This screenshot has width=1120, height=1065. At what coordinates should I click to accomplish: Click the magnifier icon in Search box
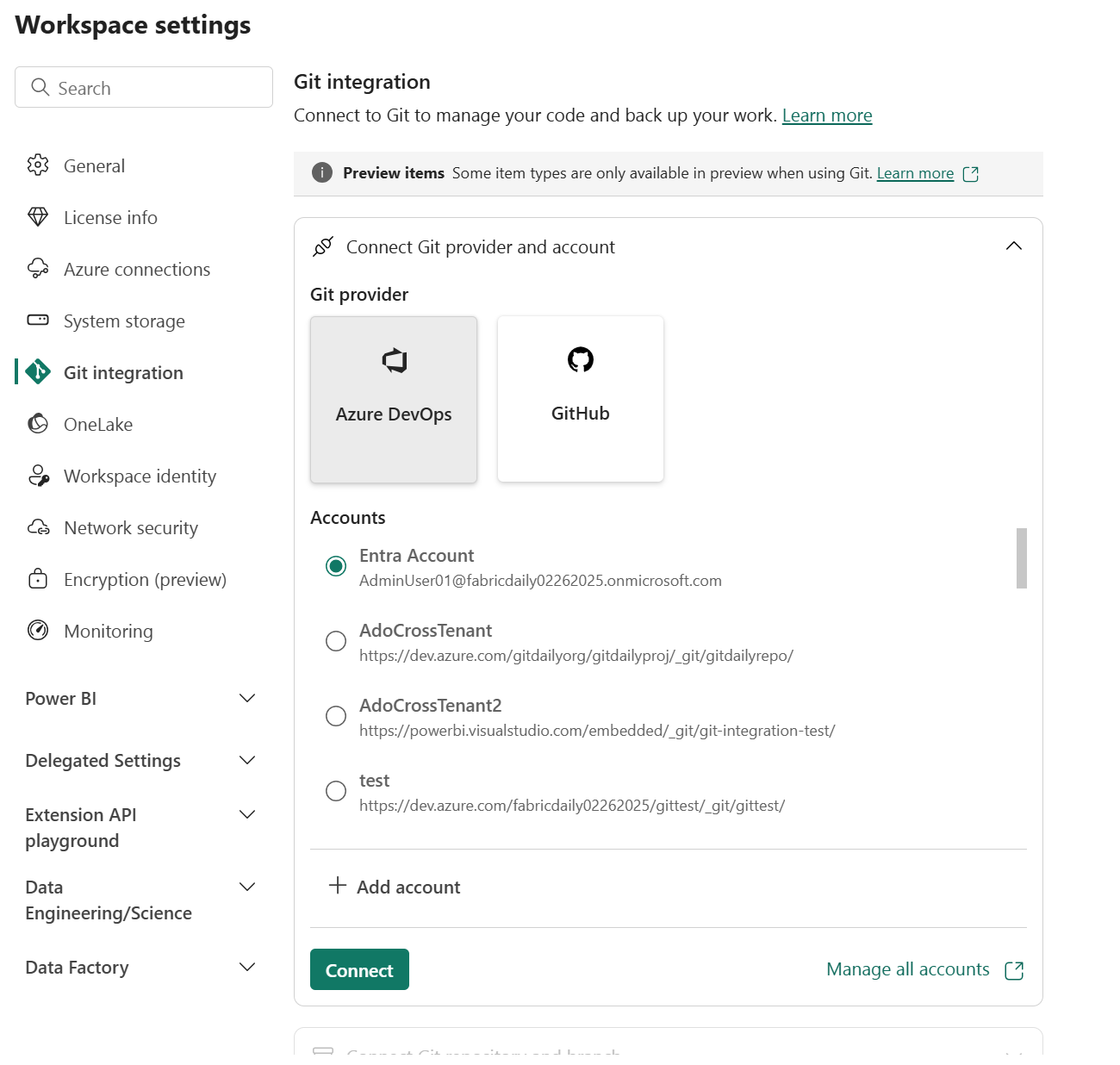pos(40,87)
